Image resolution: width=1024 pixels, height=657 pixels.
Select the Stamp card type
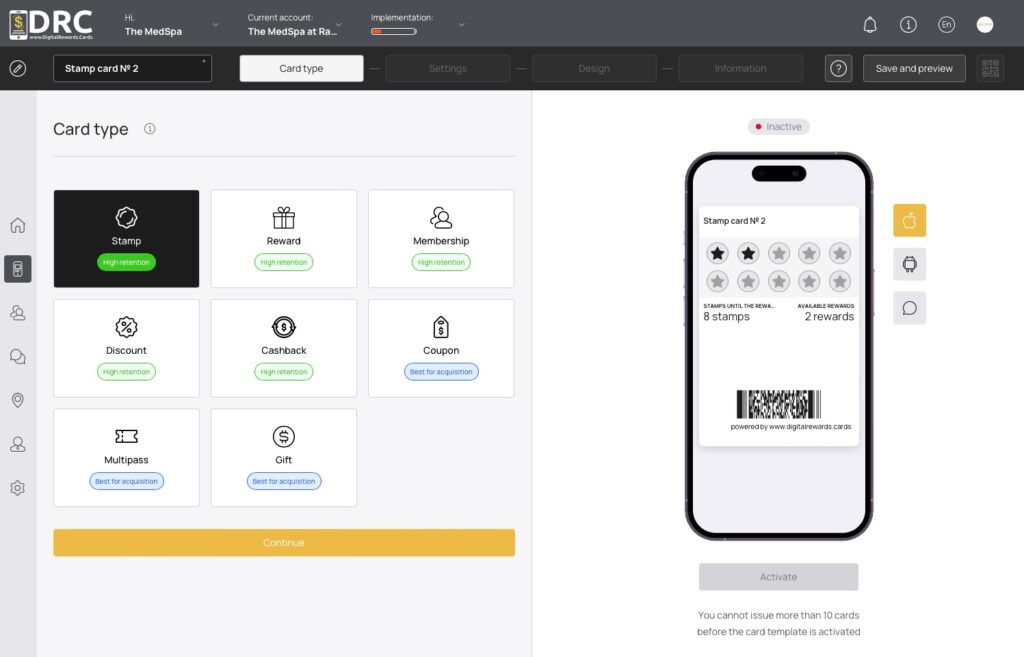pos(126,238)
